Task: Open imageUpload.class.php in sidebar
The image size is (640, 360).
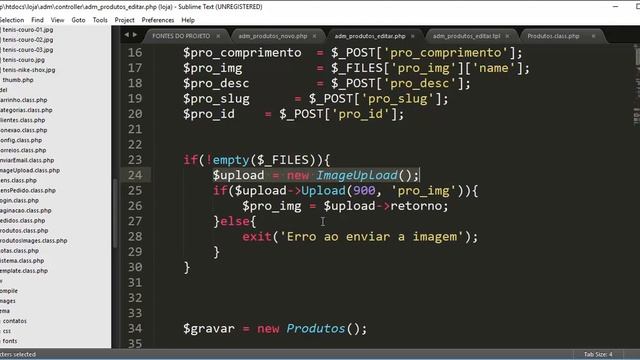Action: pyautogui.click(x=30, y=170)
